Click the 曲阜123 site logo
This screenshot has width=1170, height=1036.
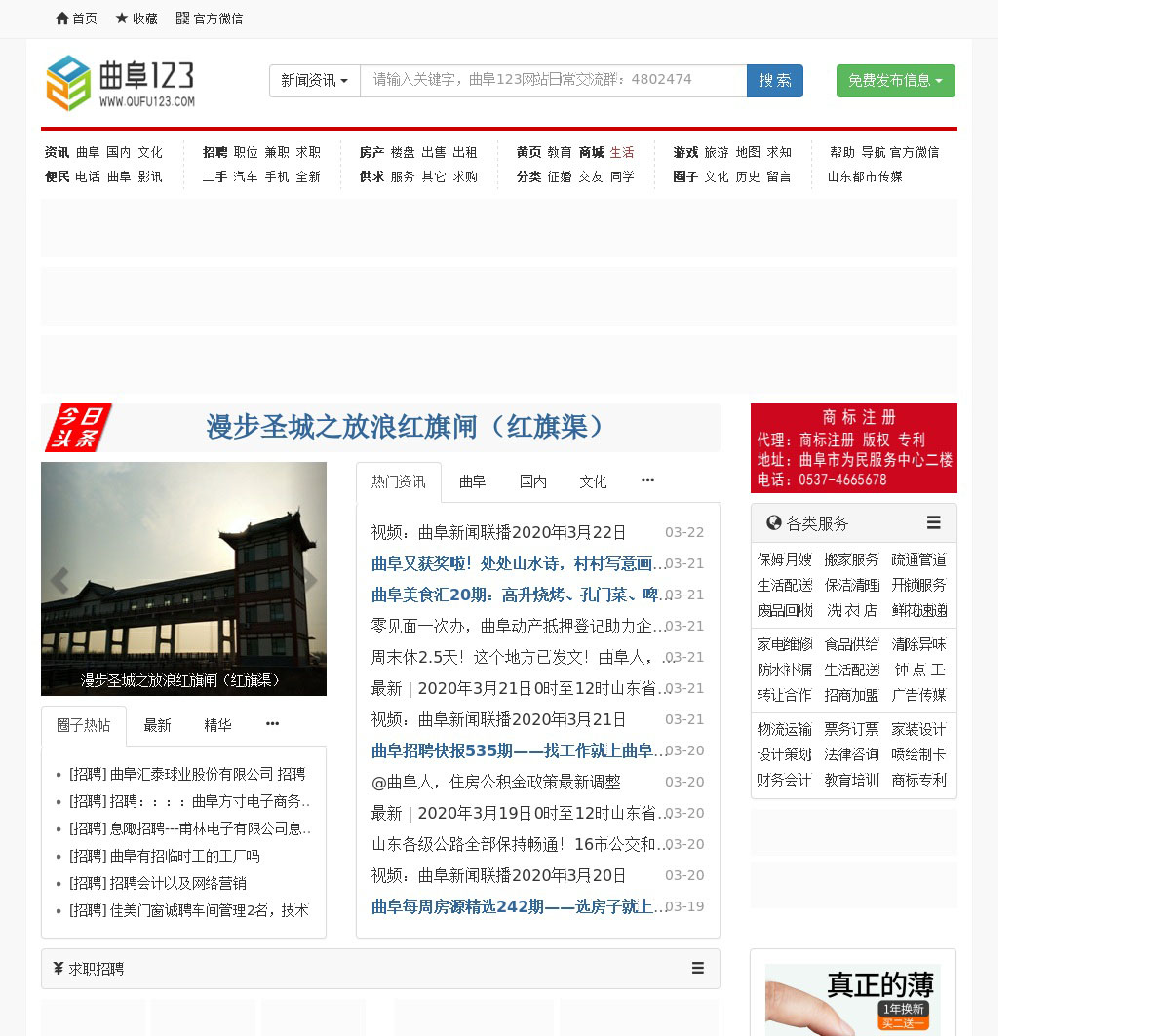(x=121, y=82)
